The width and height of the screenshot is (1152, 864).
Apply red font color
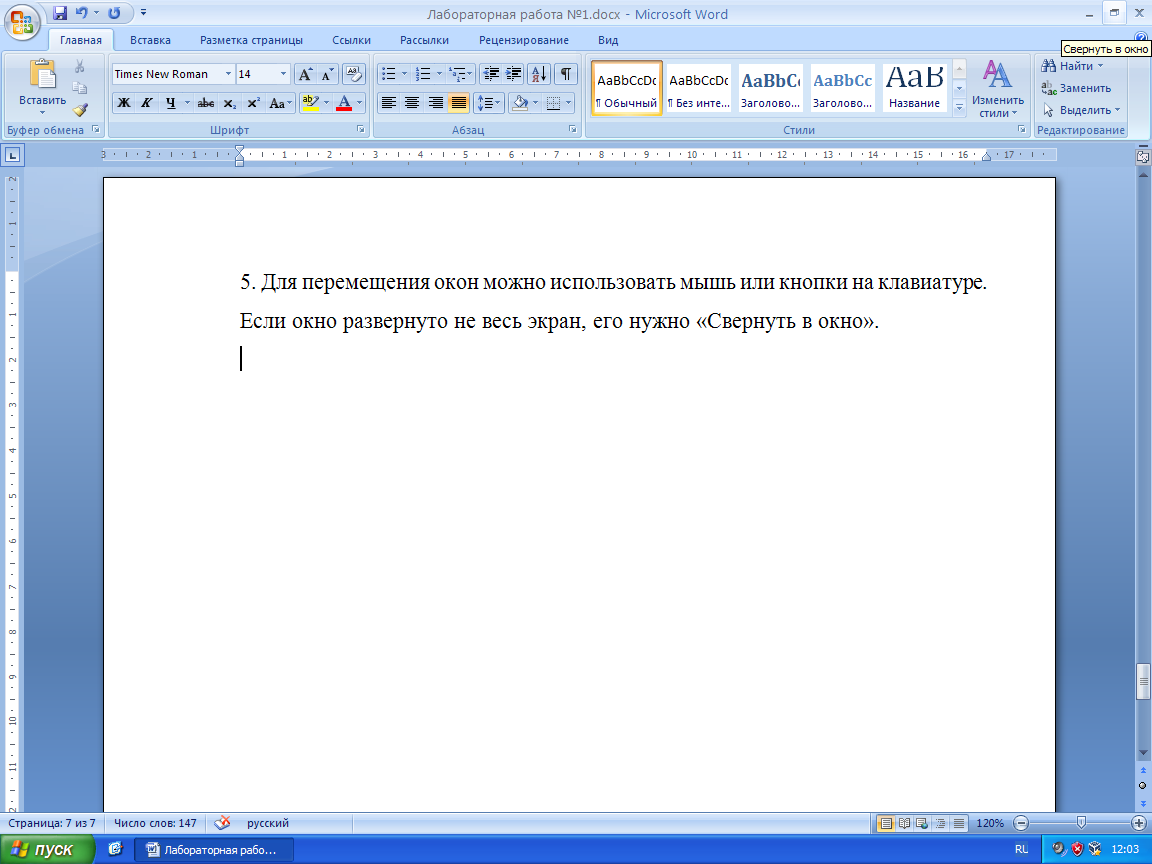point(344,104)
